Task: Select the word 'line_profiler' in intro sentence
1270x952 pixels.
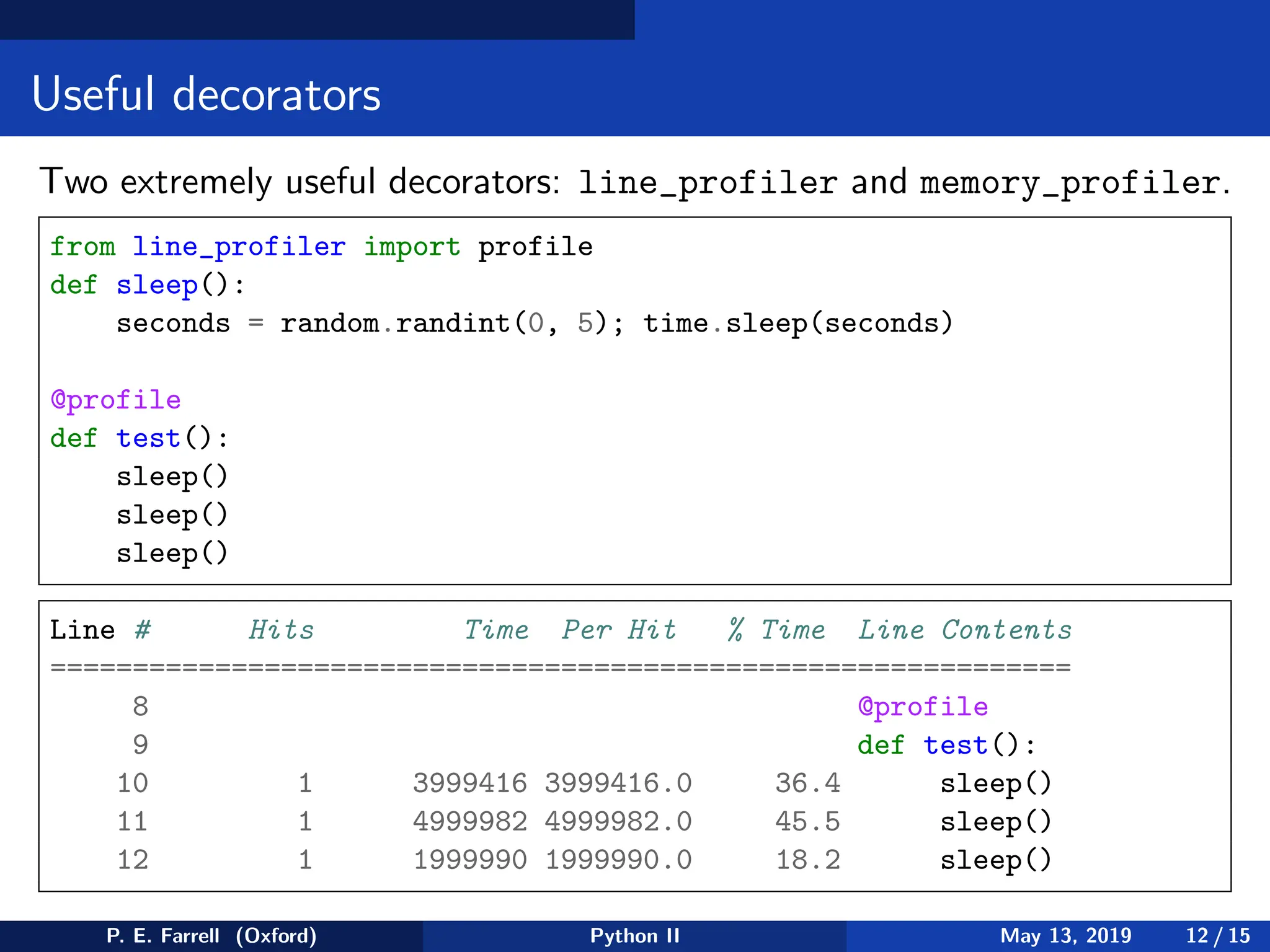Action: (708, 183)
